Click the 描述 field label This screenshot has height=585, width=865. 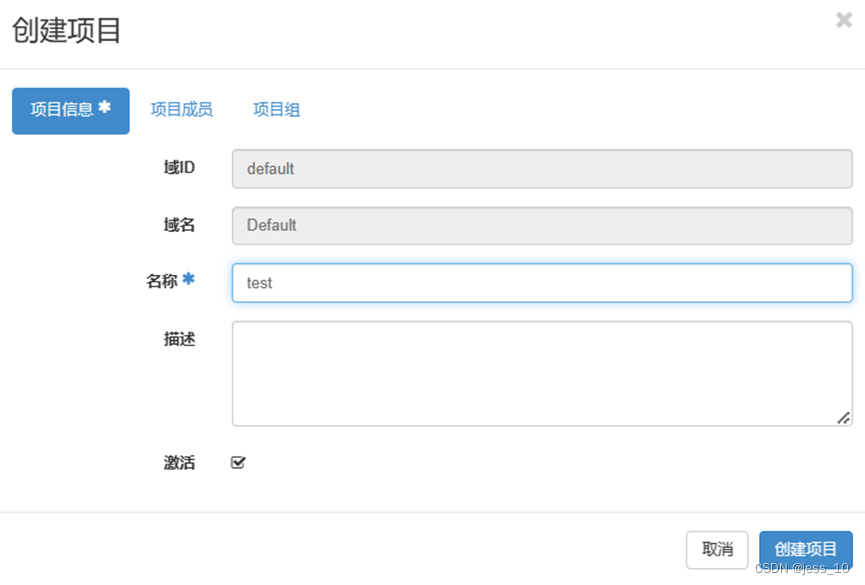tap(178, 339)
